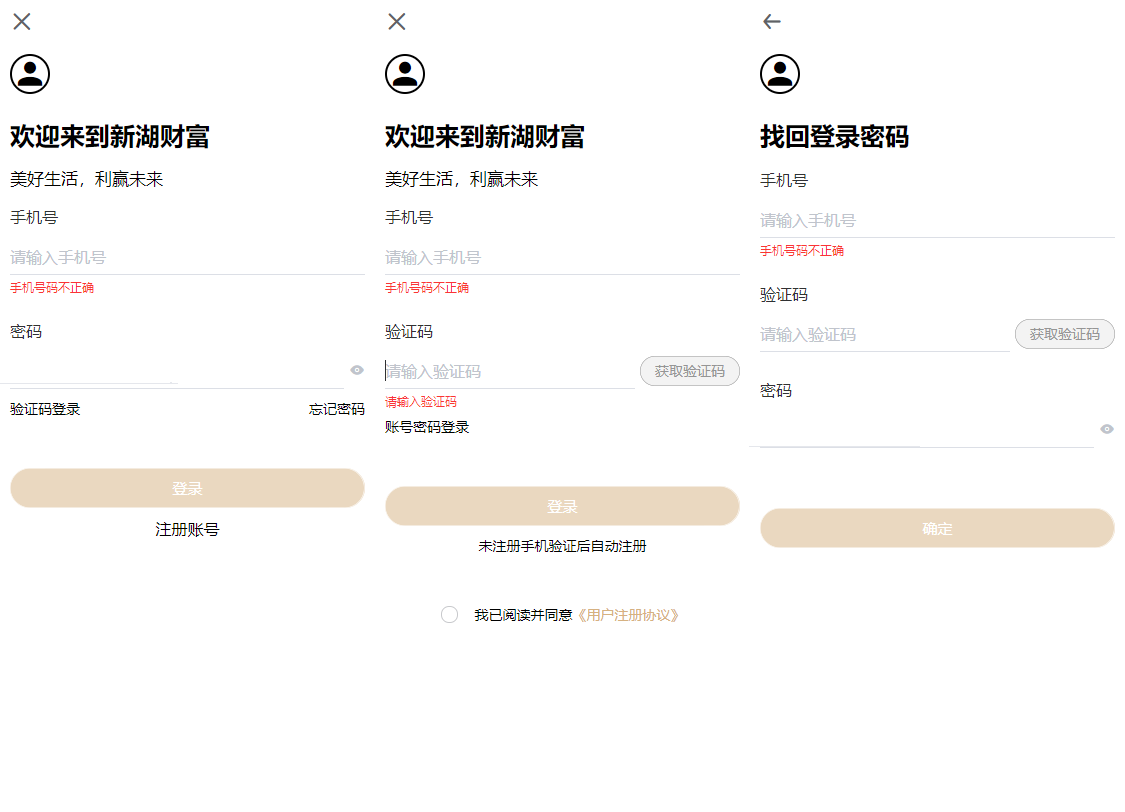The height and width of the screenshot is (812, 1125).
Task: Close the verification code login screen with X
Action: pos(397,22)
